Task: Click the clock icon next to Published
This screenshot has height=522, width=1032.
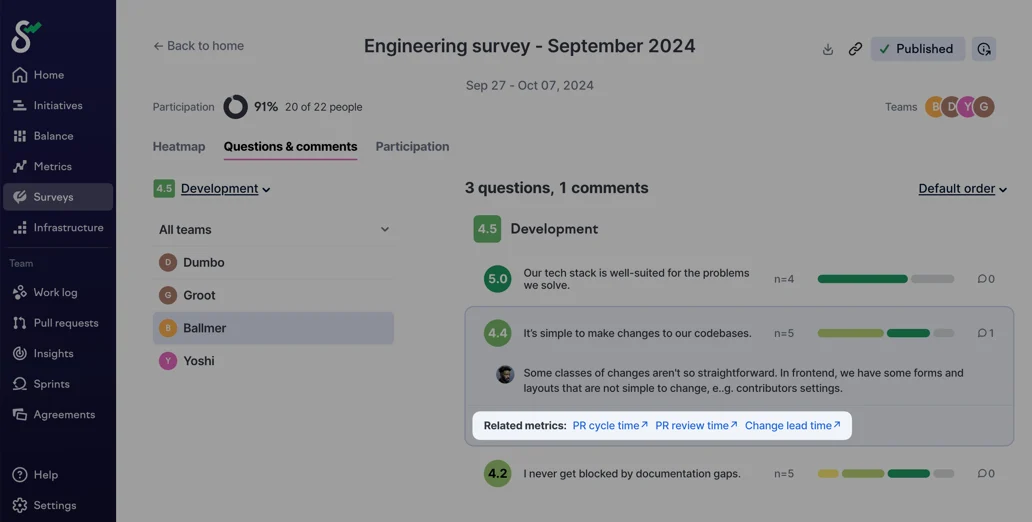Action: 984,49
